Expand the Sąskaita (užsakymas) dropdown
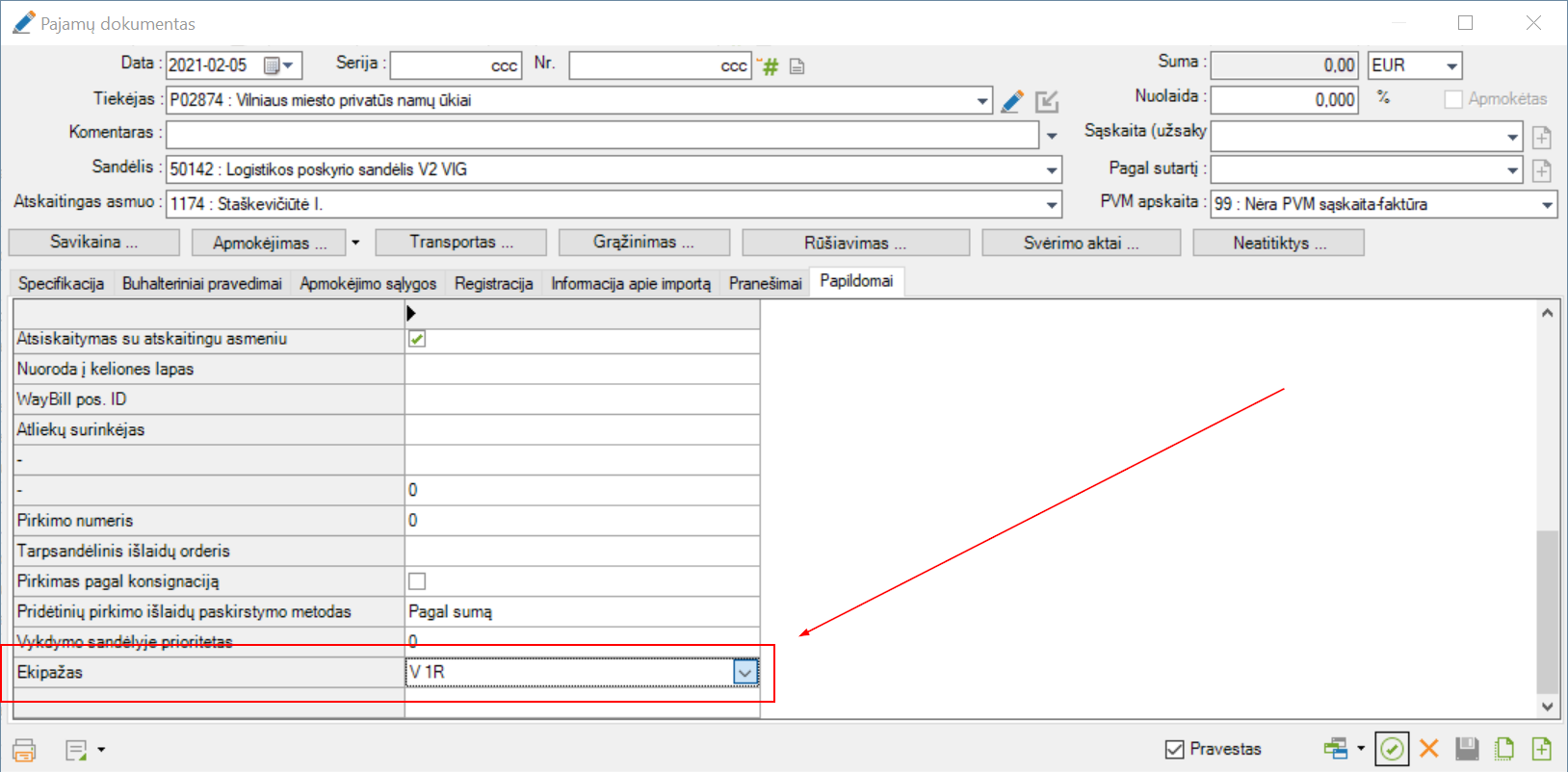The width and height of the screenshot is (1568, 772). click(1512, 137)
